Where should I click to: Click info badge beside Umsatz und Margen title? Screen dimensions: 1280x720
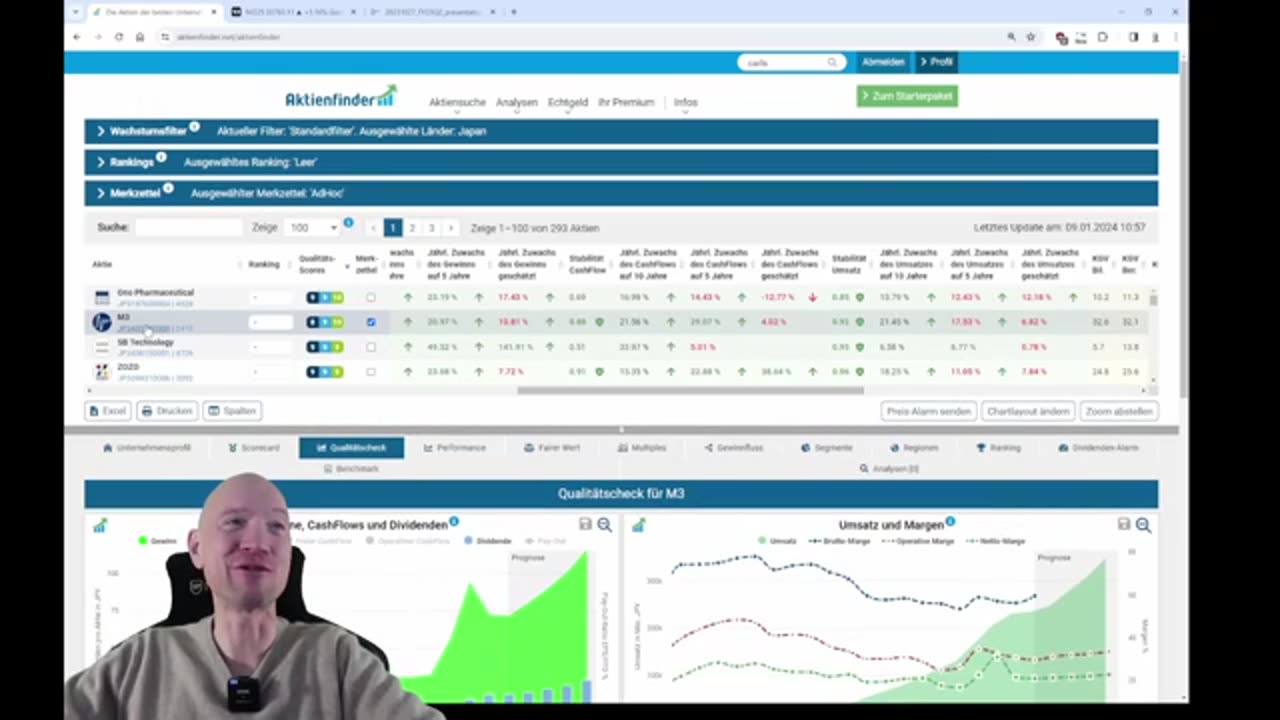tap(950, 521)
